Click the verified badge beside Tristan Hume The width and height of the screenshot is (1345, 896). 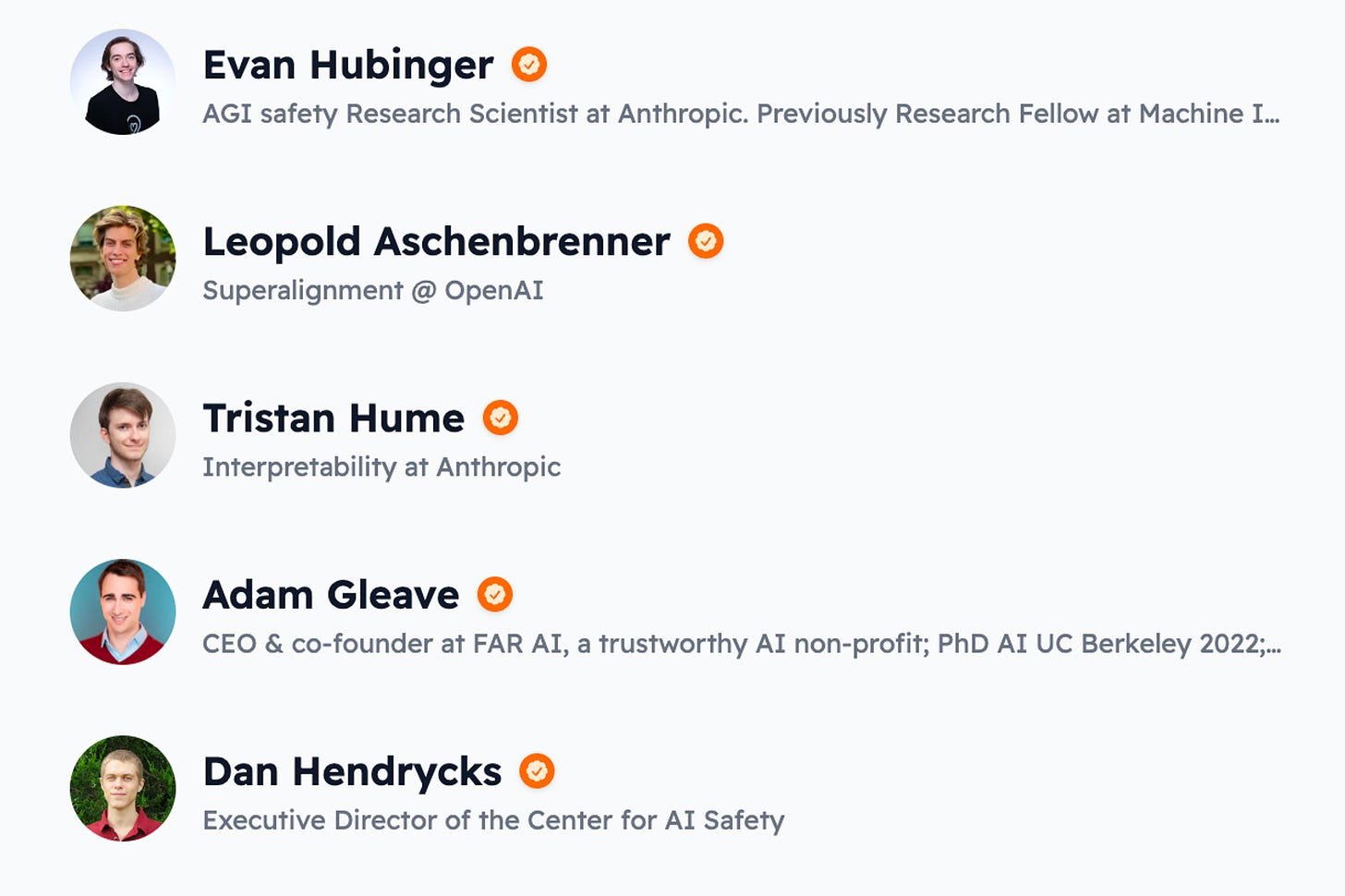coord(501,418)
